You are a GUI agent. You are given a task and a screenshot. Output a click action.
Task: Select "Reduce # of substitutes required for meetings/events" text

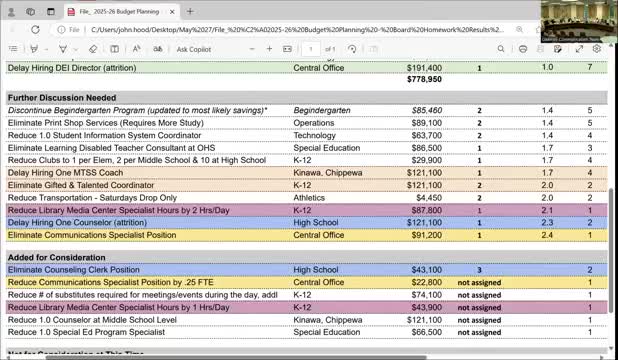pyautogui.click(x=143, y=295)
